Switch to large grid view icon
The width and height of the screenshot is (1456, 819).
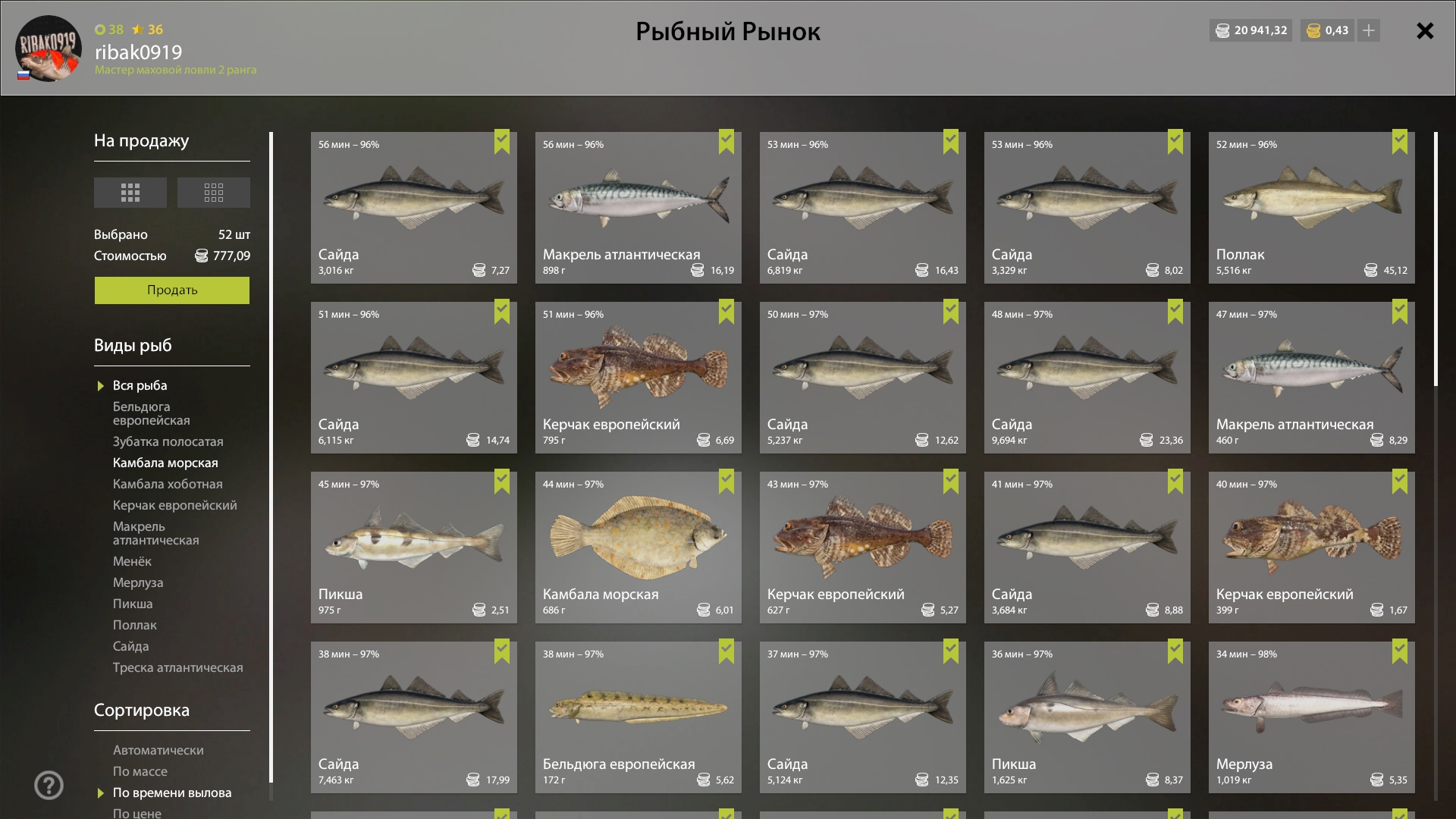130,193
